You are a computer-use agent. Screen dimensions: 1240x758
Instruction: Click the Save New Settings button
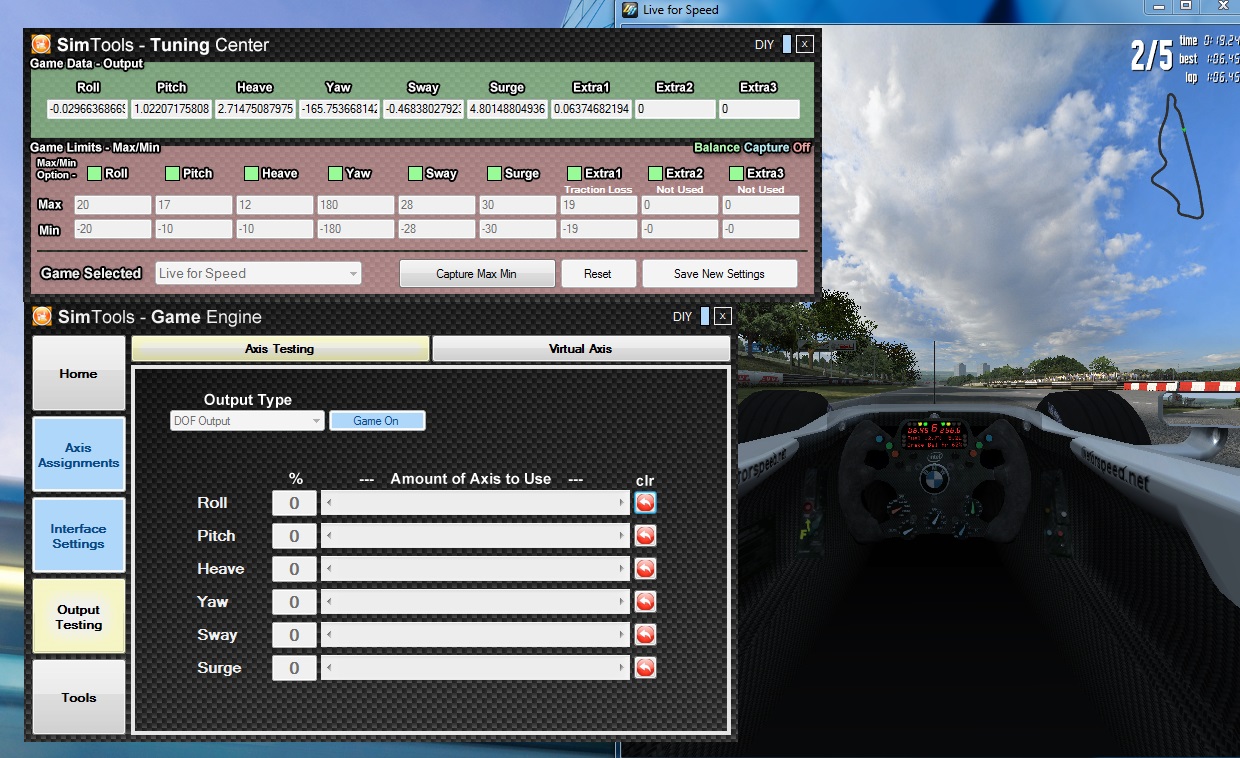[720, 274]
